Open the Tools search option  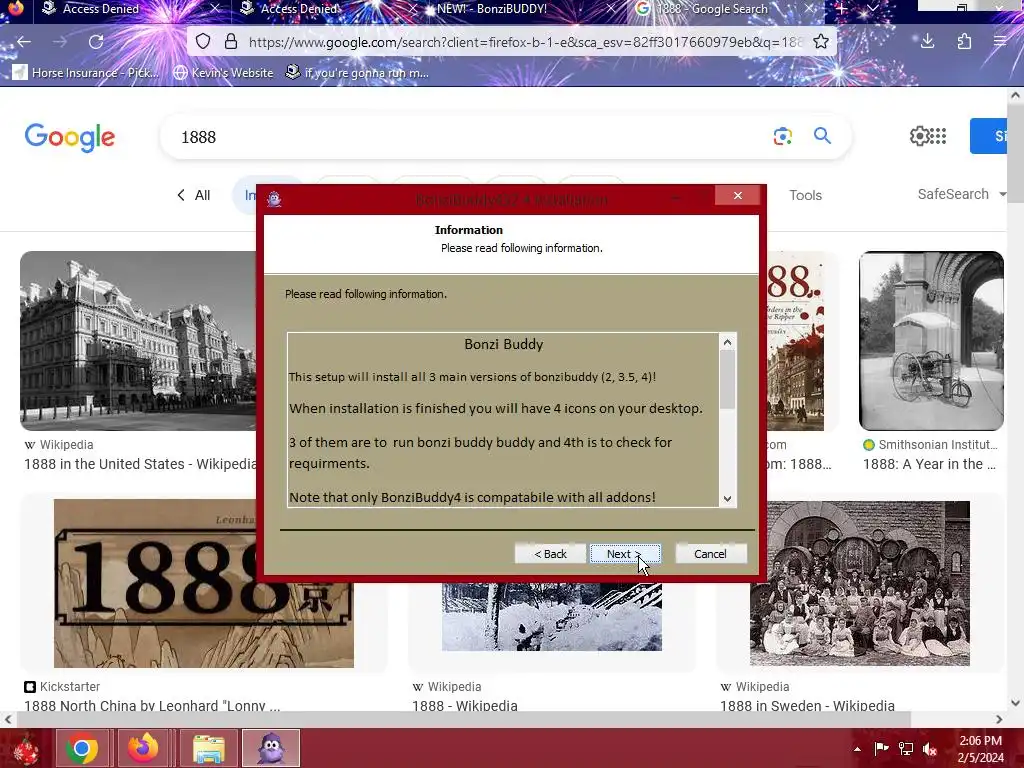pyautogui.click(x=805, y=195)
